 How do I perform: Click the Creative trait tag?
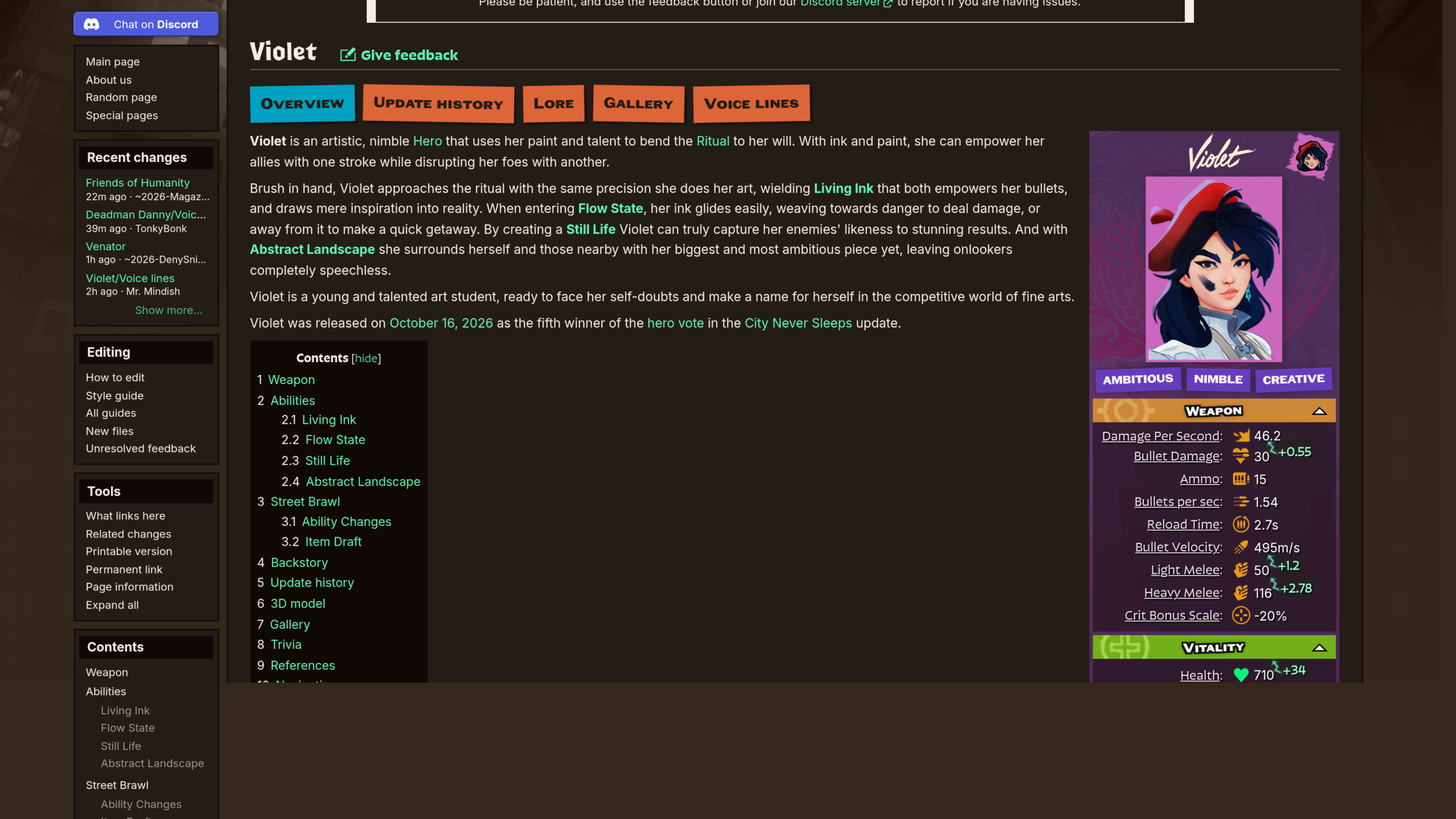point(1293,379)
